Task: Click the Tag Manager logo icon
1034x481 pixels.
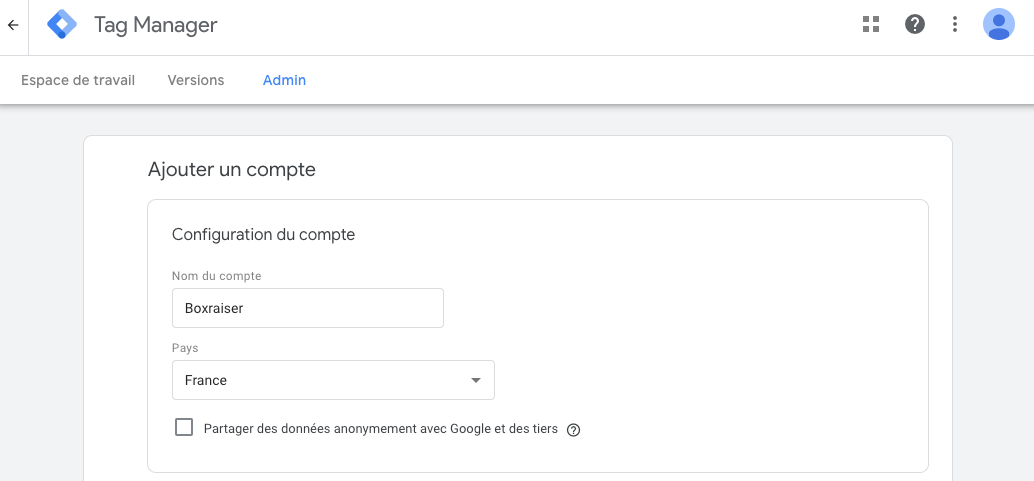Action: [x=62, y=25]
